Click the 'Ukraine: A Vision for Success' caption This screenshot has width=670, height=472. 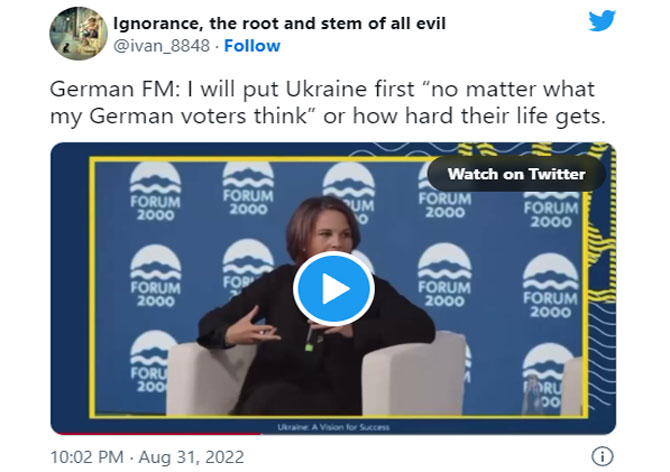coord(334,426)
